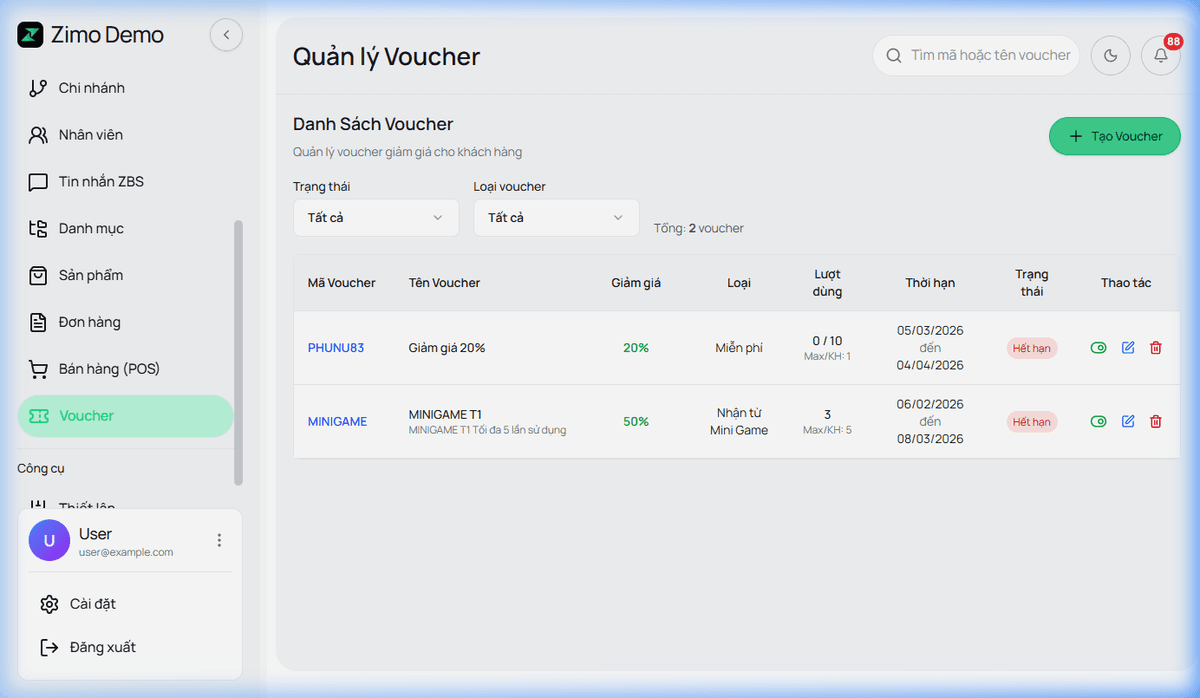Open user options three-dot menu
This screenshot has width=1200, height=698.
[219, 541]
